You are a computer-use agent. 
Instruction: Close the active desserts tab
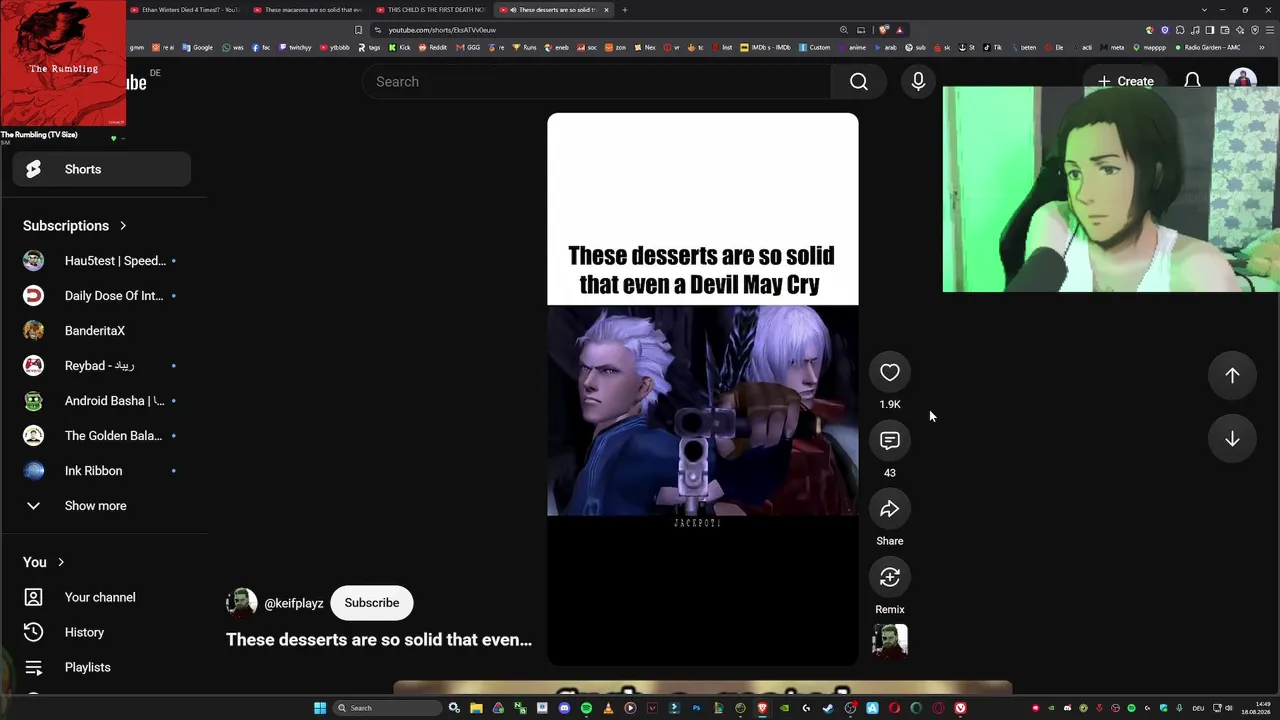(605, 10)
